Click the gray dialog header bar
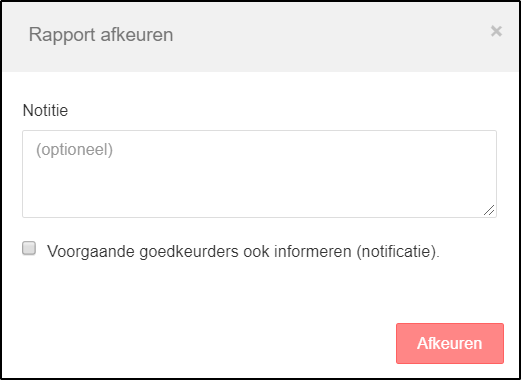Screen dimensions: 521x380 click(260, 37)
